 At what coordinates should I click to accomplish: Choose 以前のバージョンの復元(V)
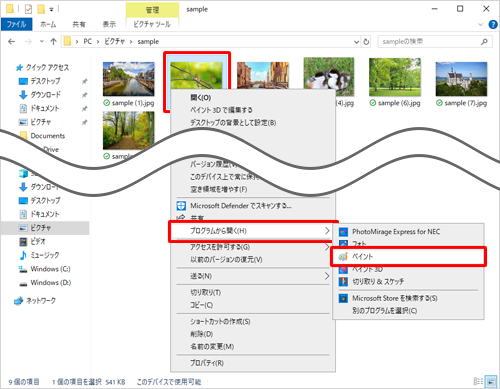[253, 260]
